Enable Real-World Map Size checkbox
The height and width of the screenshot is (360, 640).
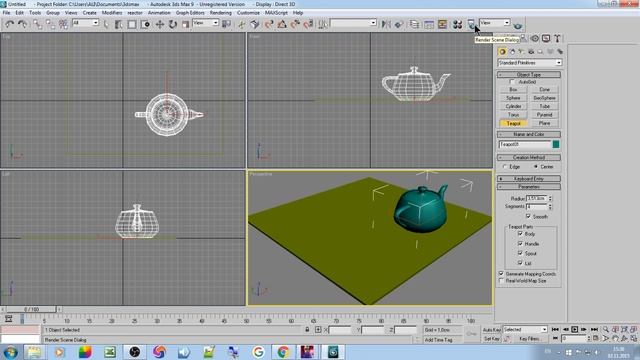pyautogui.click(x=502, y=281)
